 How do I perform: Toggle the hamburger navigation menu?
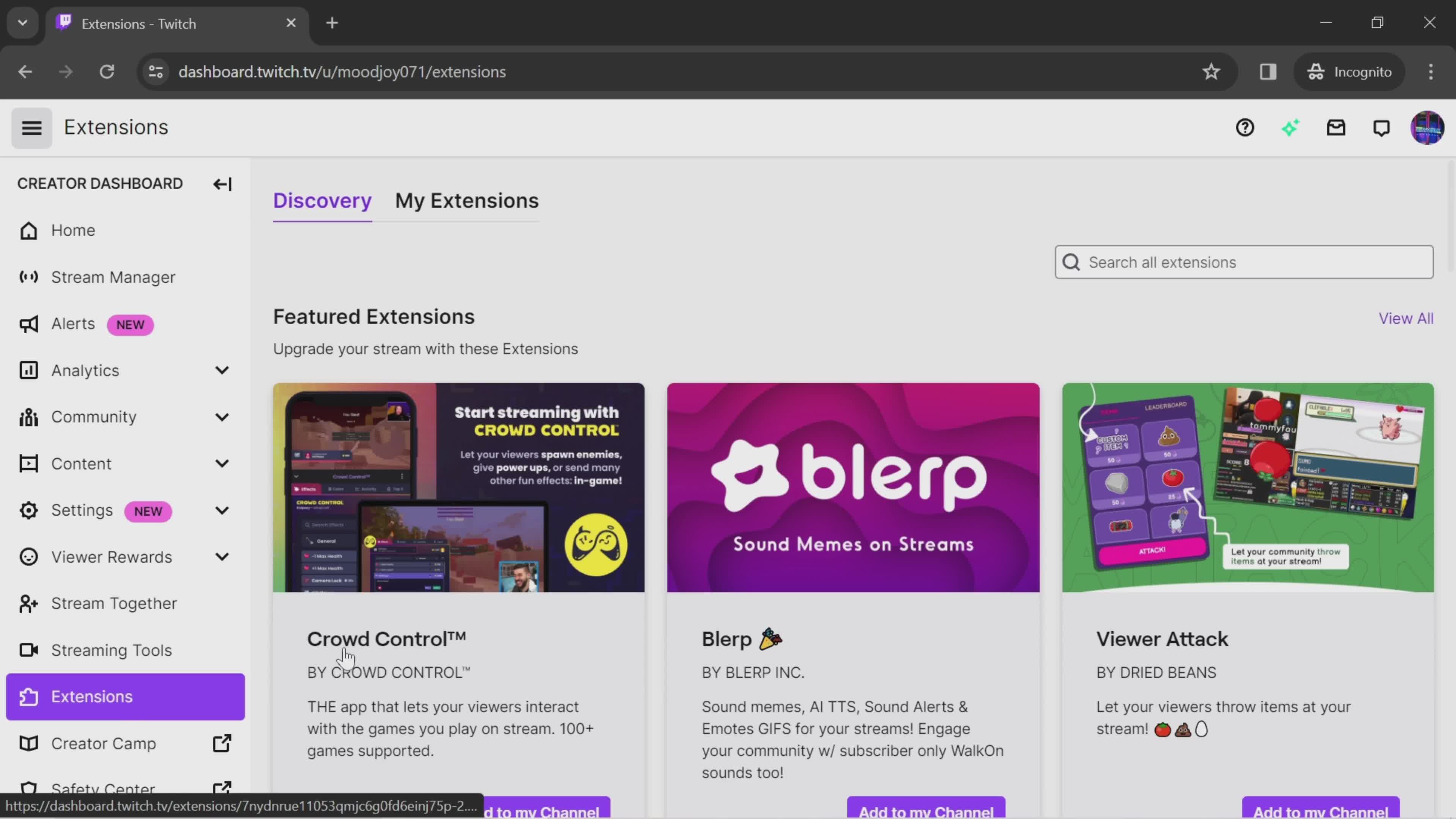(31, 128)
